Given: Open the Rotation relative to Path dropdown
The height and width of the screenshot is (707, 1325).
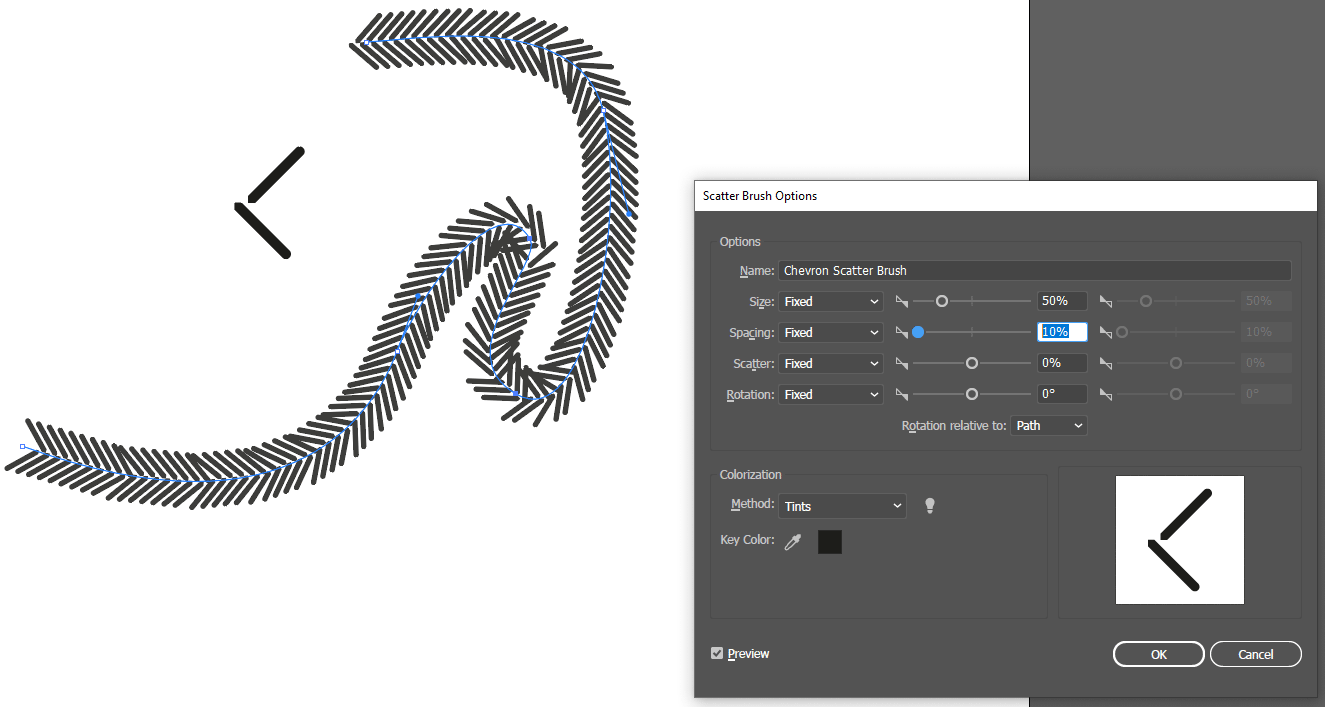Looking at the screenshot, I should [x=1048, y=425].
